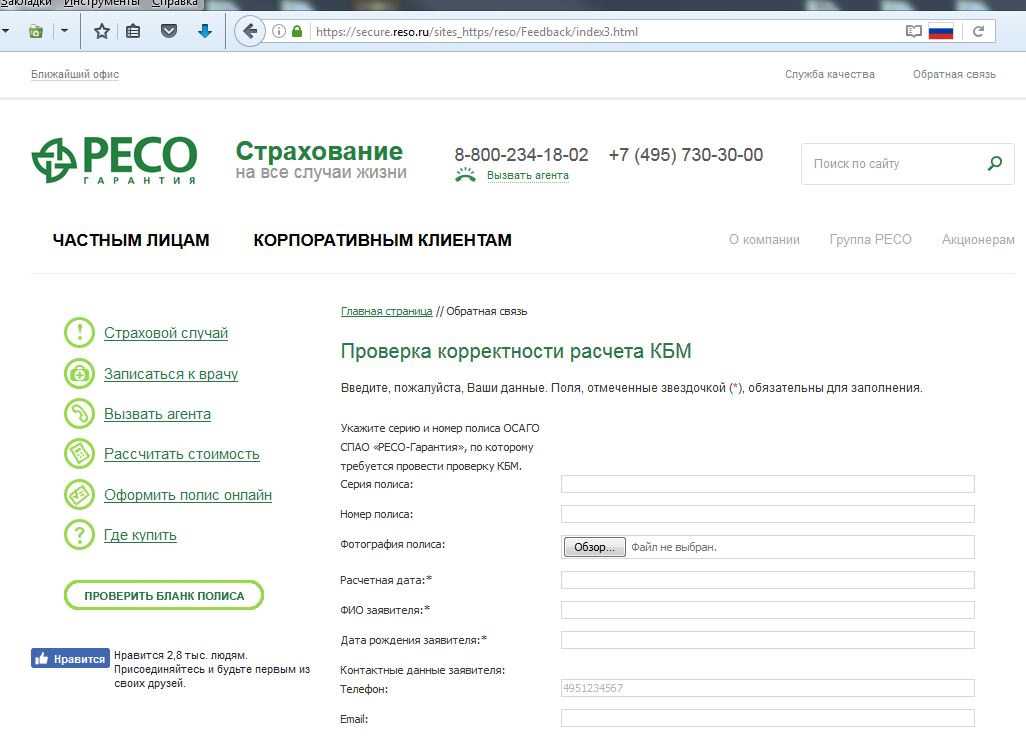Open Вызвать агента sidebar link
1026x744 pixels.
(x=157, y=414)
